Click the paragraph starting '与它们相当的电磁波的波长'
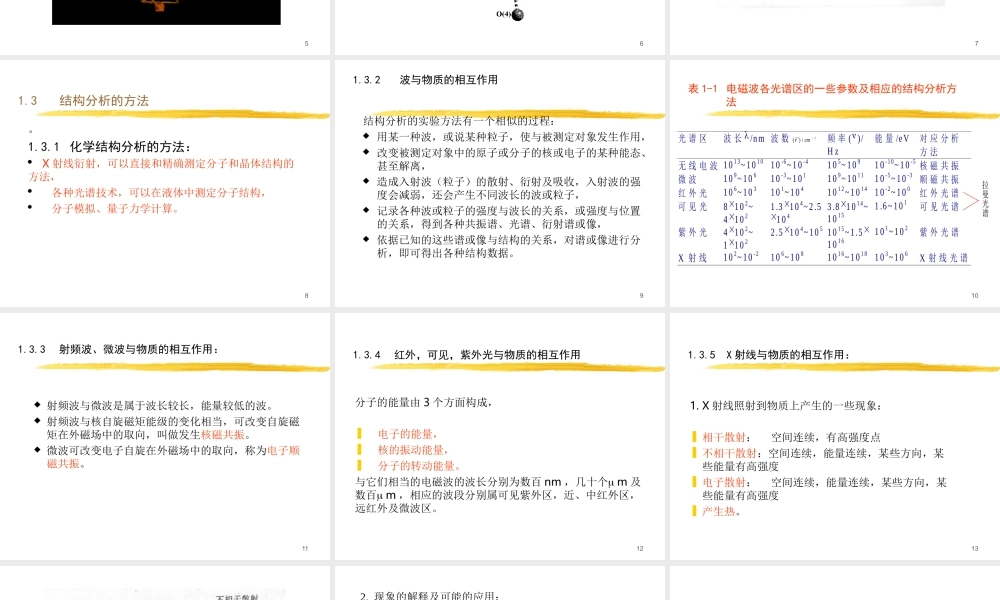This screenshot has height=600, width=1000. pyautogui.click(x=497, y=495)
